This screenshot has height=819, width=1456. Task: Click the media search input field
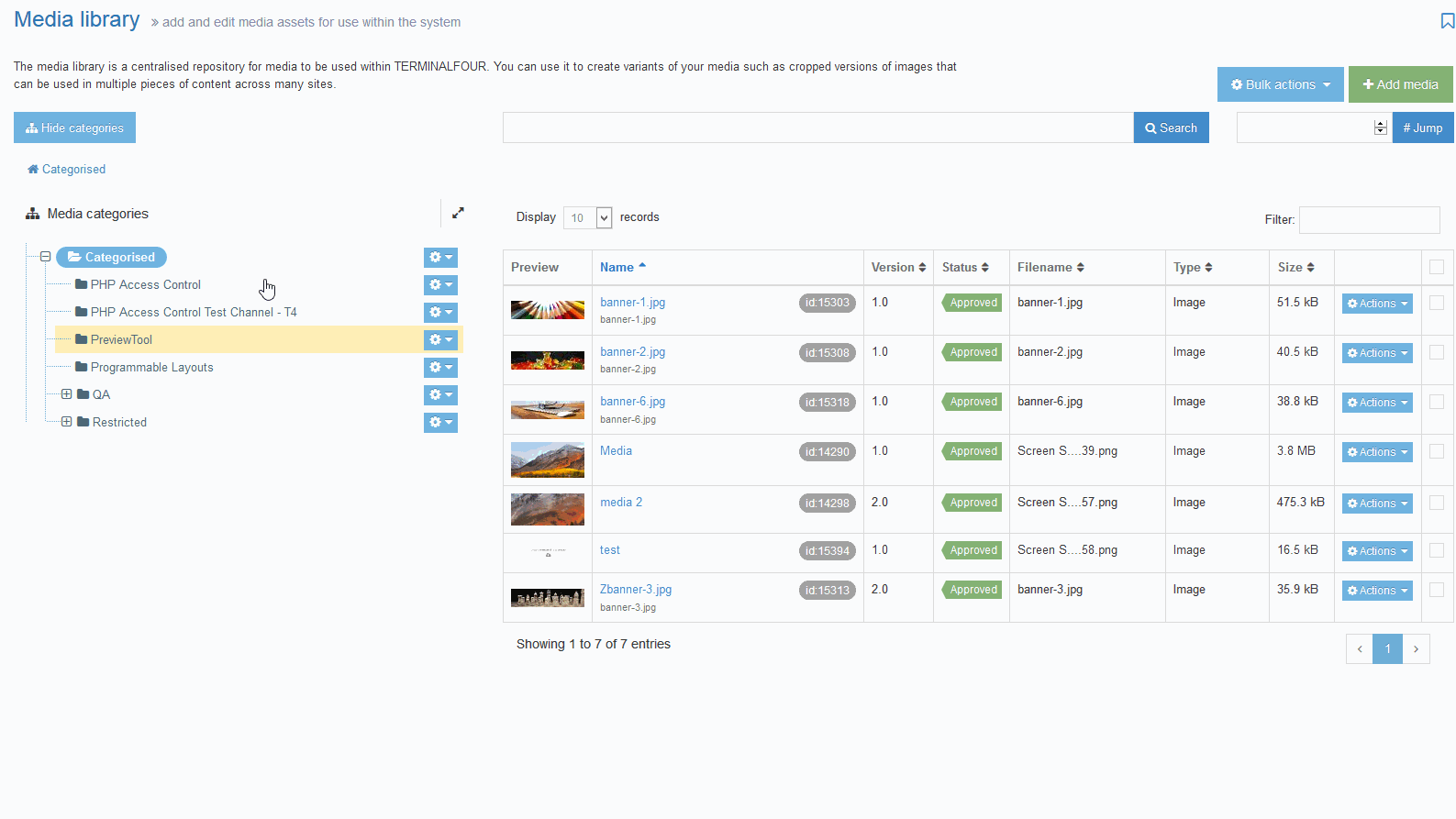point(818,127)
